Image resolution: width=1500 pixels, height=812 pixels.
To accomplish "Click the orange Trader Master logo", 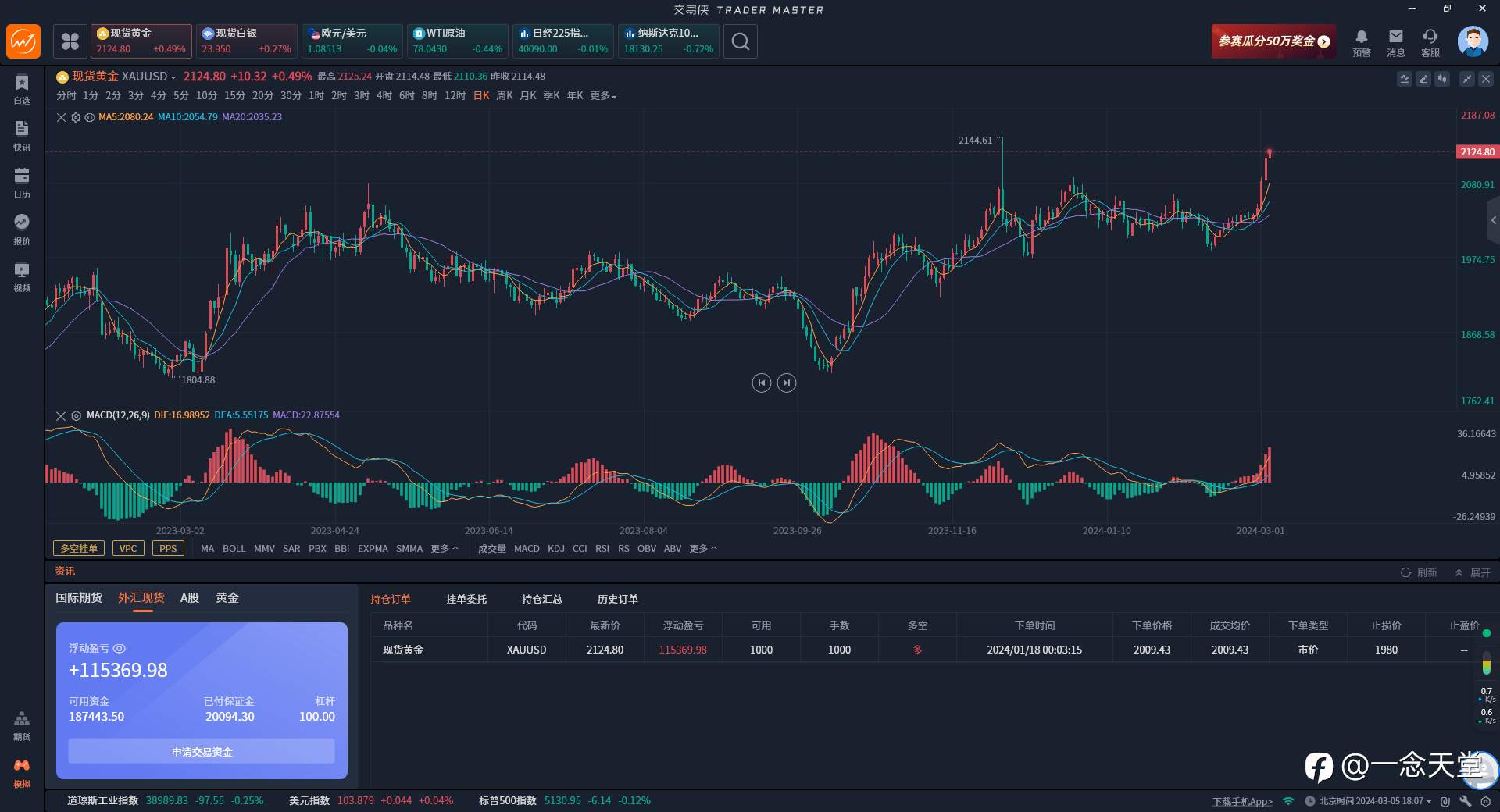I will click(23, 41).
